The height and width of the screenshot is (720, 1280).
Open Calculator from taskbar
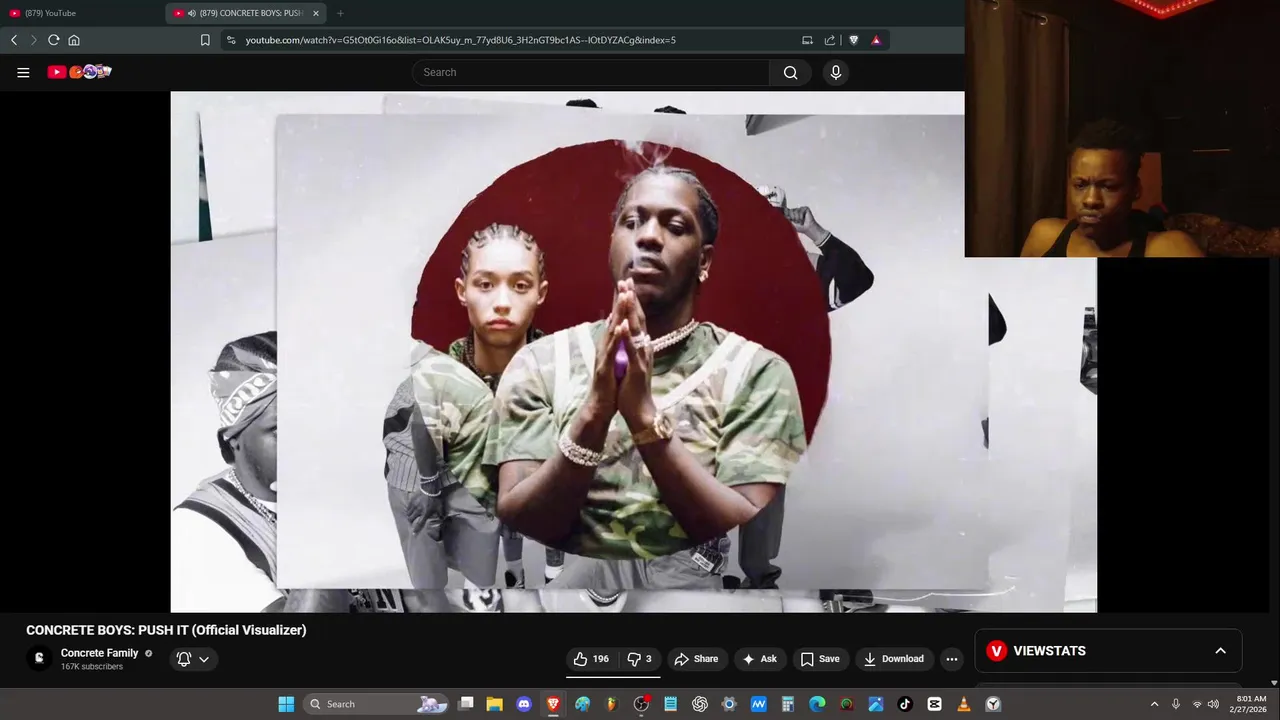click(788, 704)
